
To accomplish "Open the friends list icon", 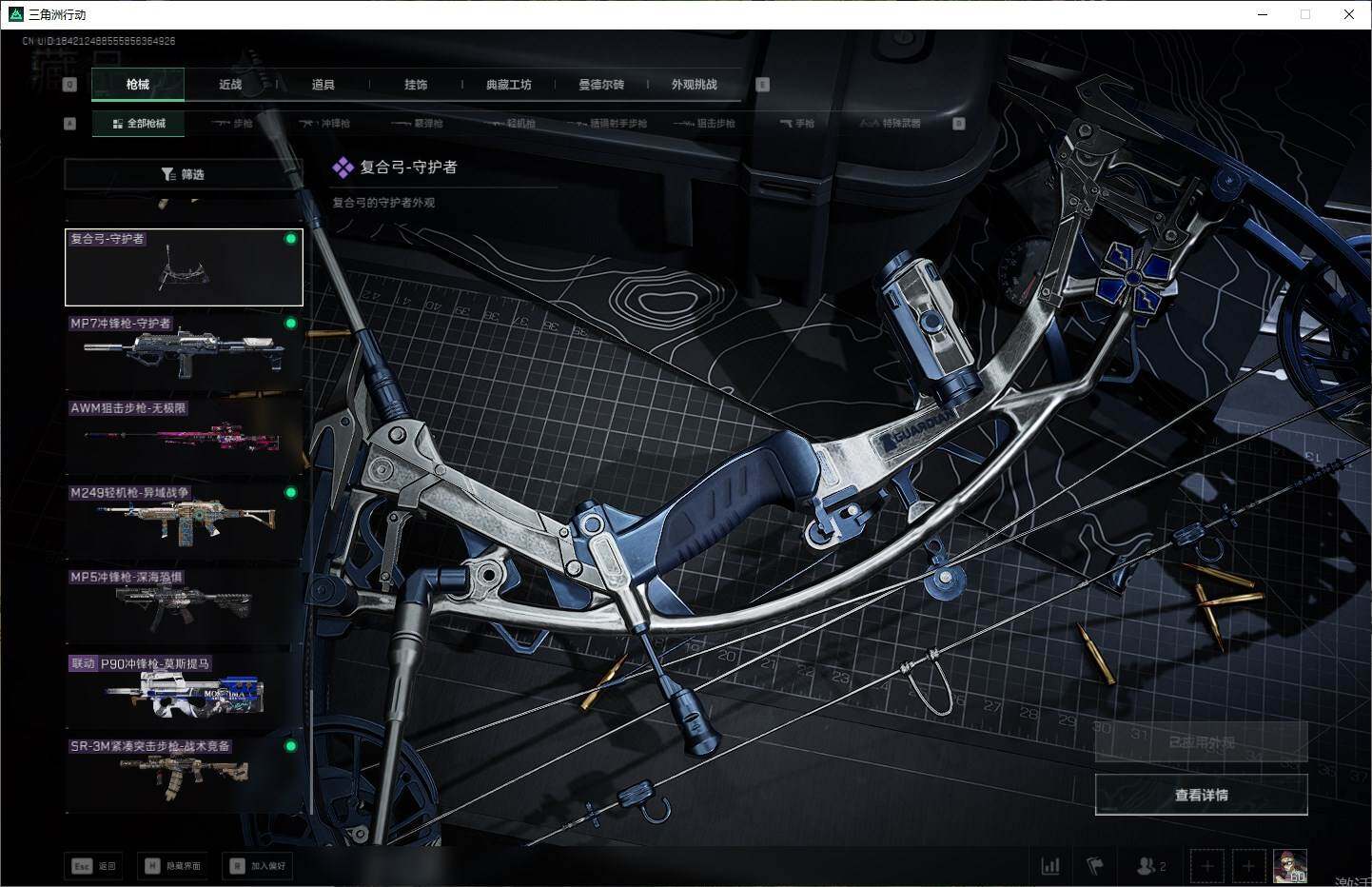I will (1151, 866).
